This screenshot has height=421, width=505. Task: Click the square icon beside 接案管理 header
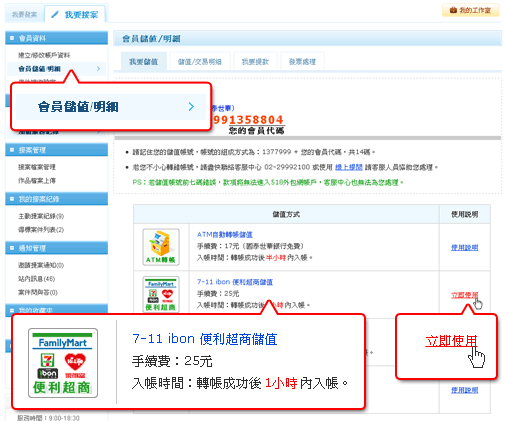(12, 150)
